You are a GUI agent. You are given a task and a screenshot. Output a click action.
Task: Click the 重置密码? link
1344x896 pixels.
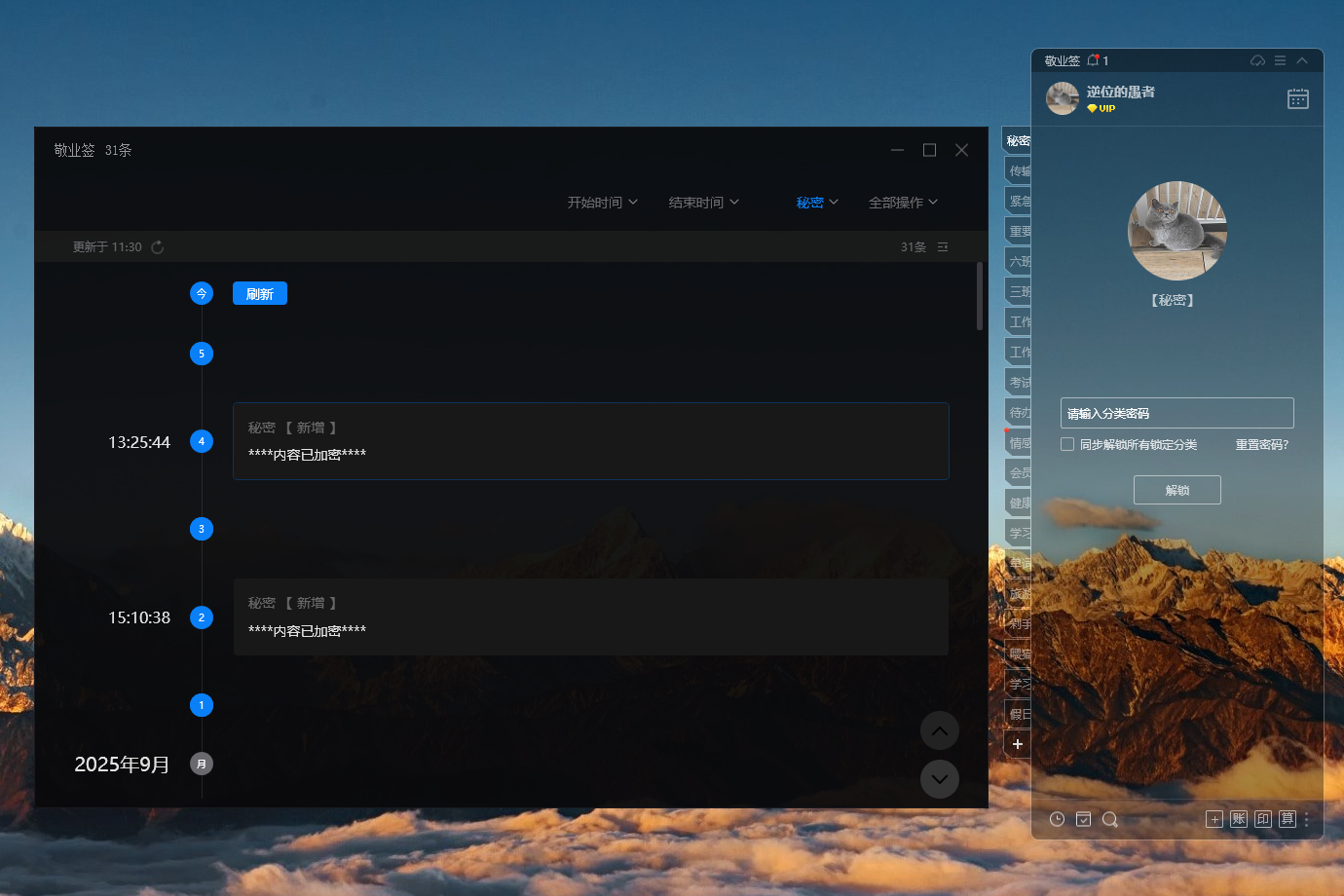click(1262, 444)
